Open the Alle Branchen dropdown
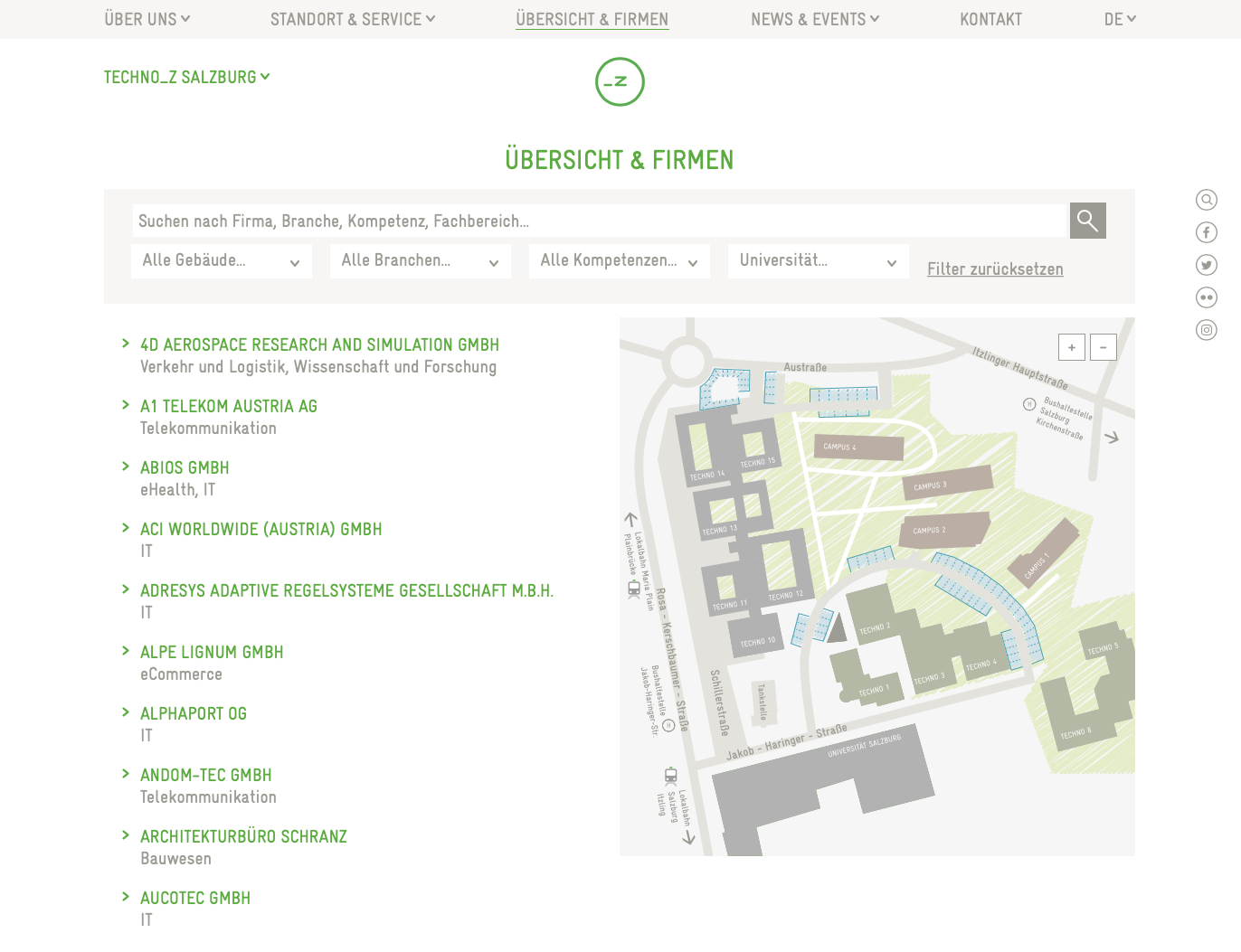Viewport: 1241px width, 952px height. click(421, 261)
